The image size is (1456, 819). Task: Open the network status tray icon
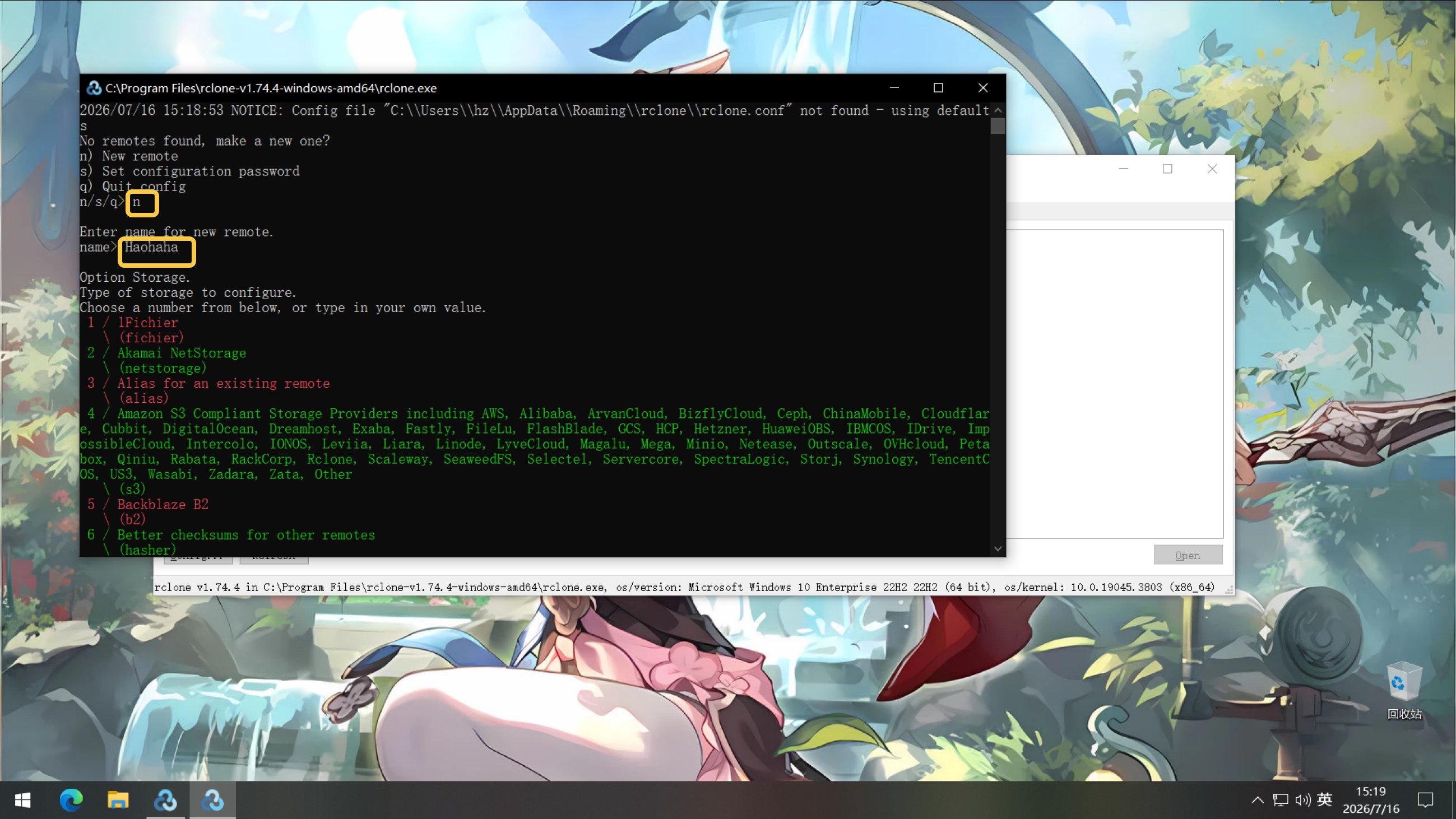[x=1280, y=800]
